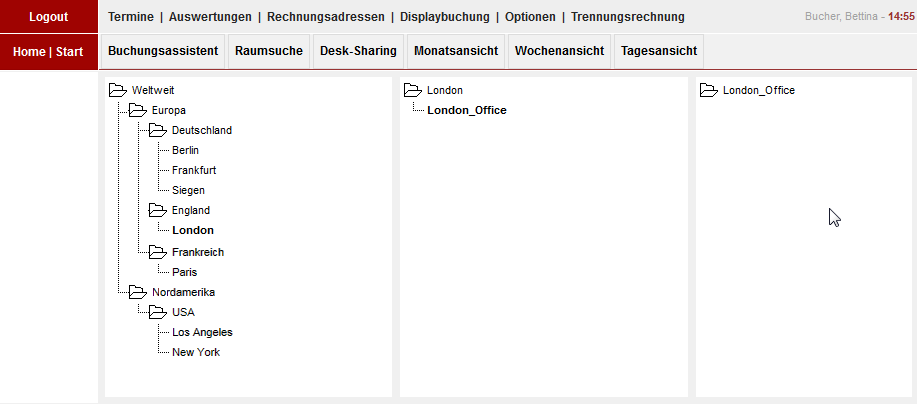Select England in the location tree
This screenshot has width=917, height=404.
(191, 210)
